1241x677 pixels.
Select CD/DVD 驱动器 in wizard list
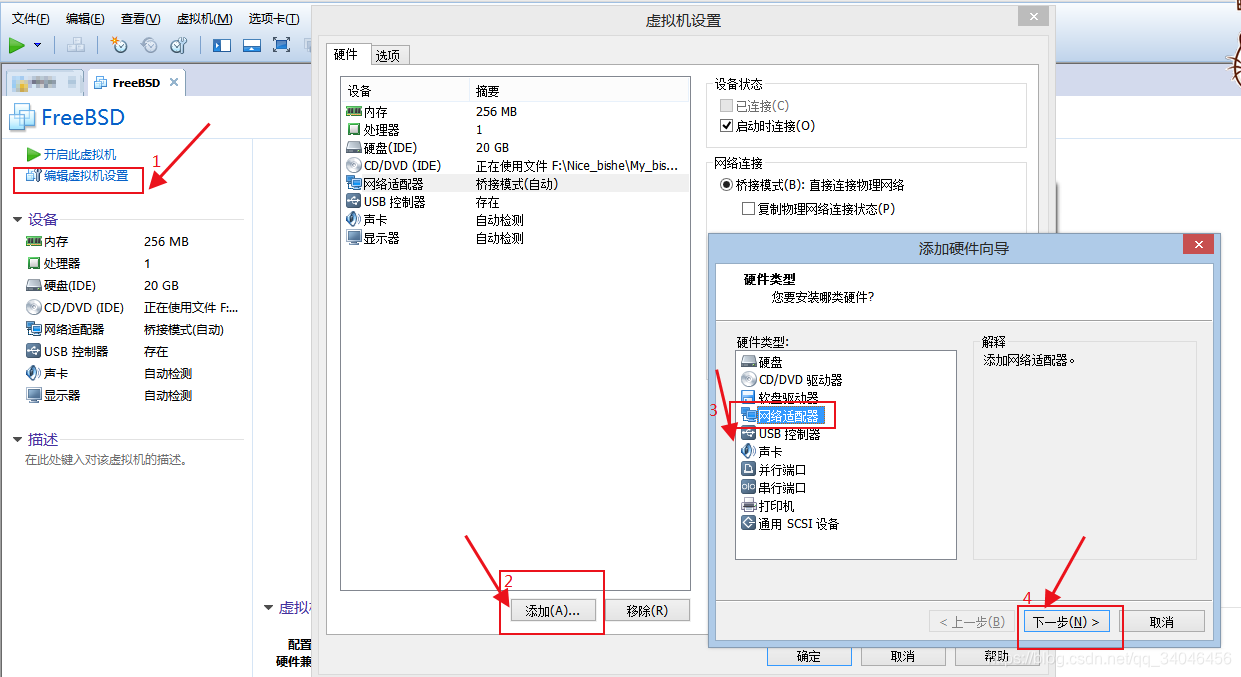[792, 380]
